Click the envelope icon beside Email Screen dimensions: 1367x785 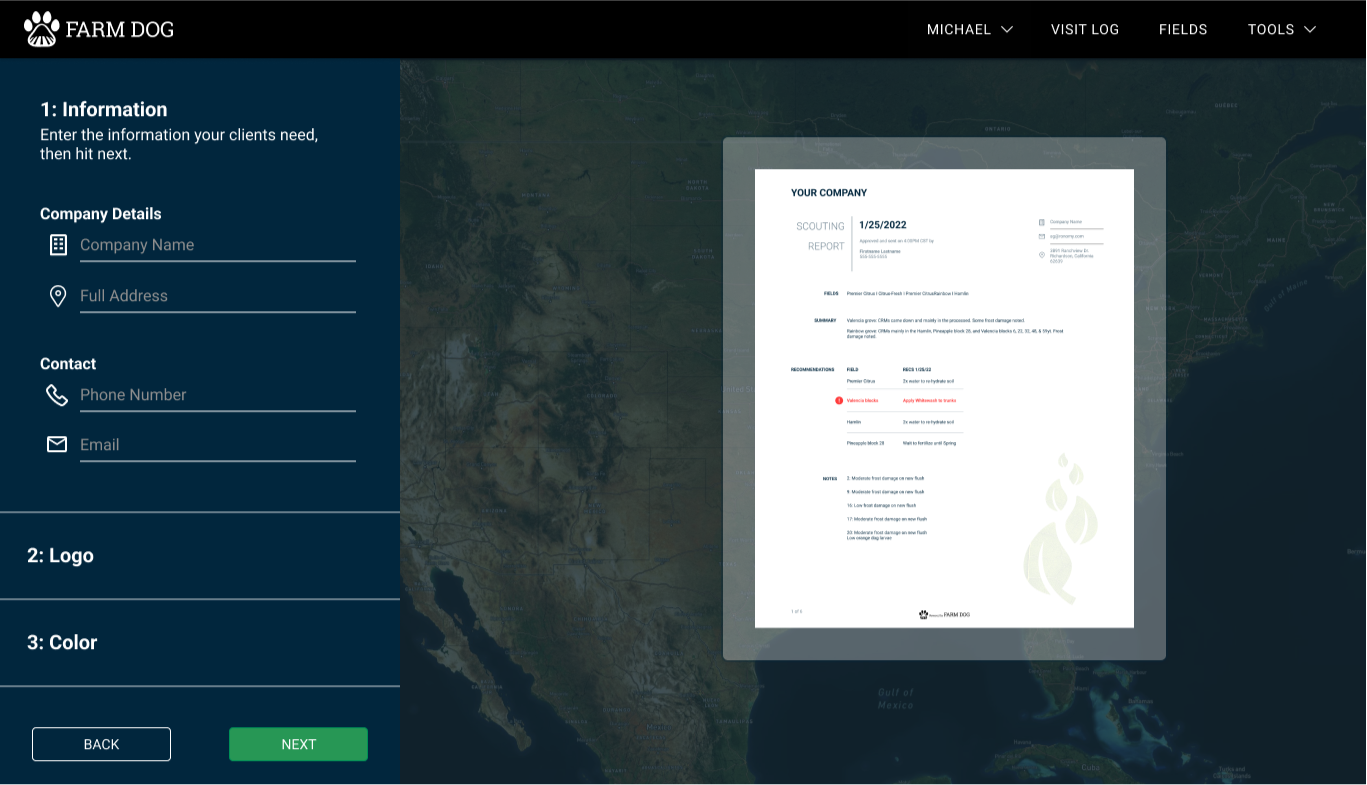[57, 444]
